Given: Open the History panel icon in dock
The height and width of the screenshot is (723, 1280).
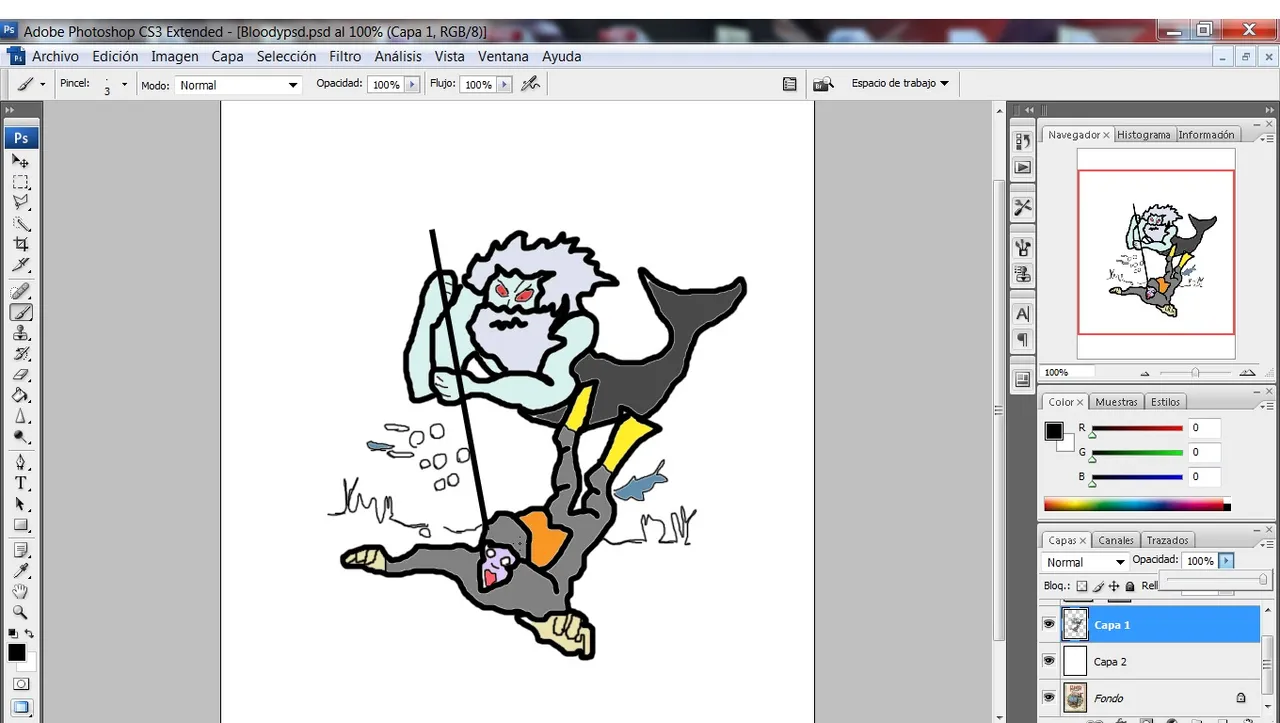Looking at the screenshot, I should pos(1022,141).
